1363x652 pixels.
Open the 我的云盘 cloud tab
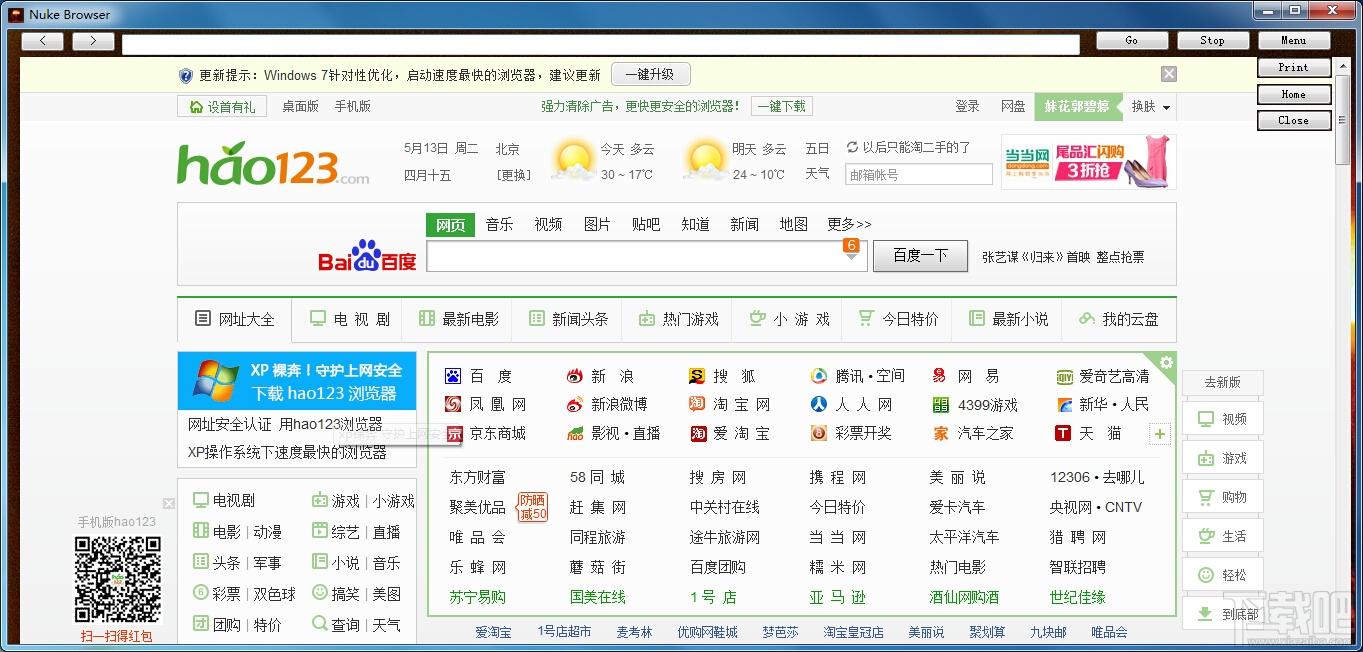(x=1118, y=319)
